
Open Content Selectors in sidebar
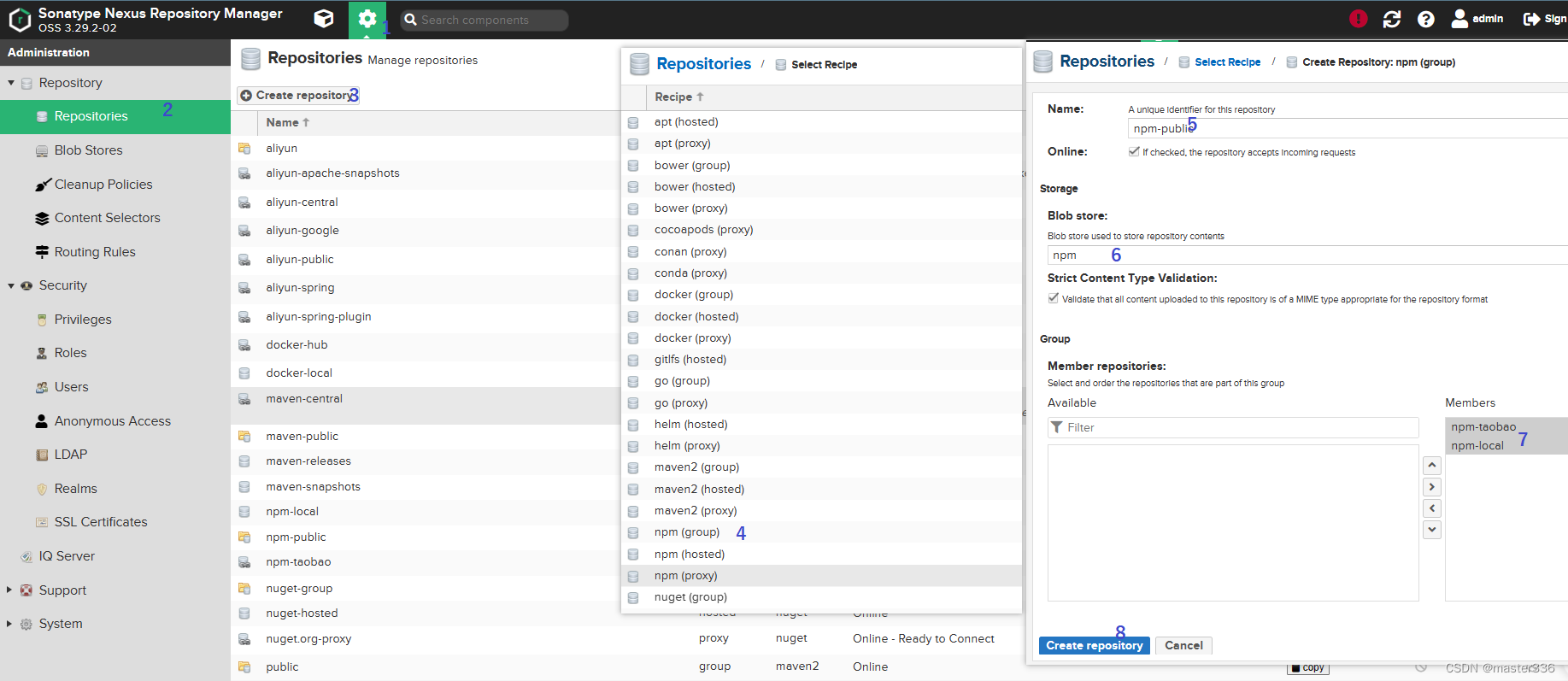point(108,218)
